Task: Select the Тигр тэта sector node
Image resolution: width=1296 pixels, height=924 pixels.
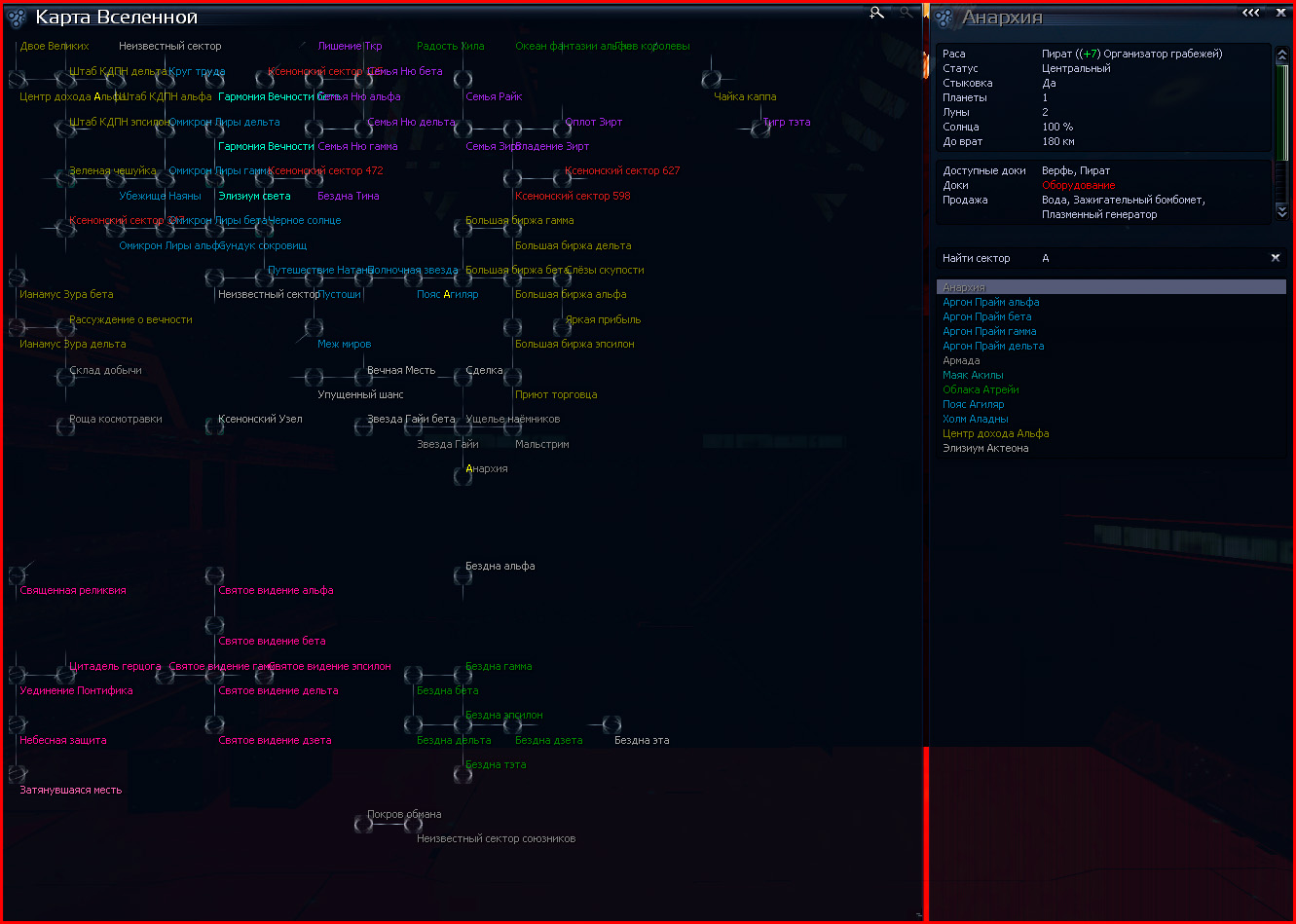Action: [760, 129]
